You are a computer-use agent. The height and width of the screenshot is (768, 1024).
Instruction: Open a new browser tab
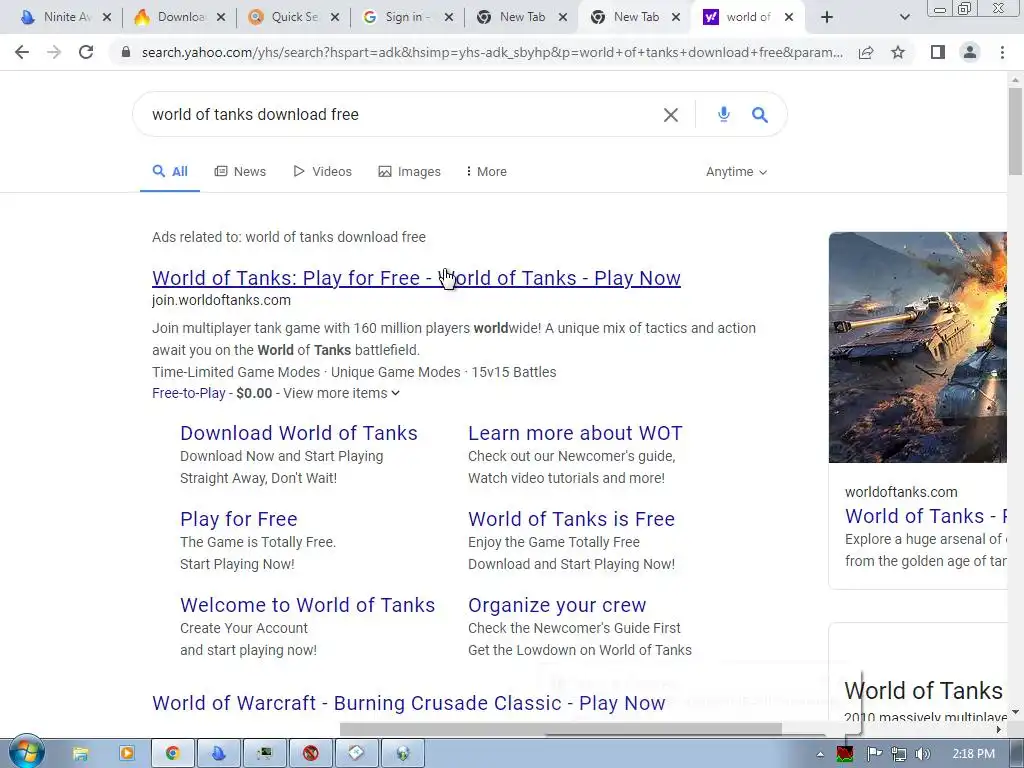827,18
